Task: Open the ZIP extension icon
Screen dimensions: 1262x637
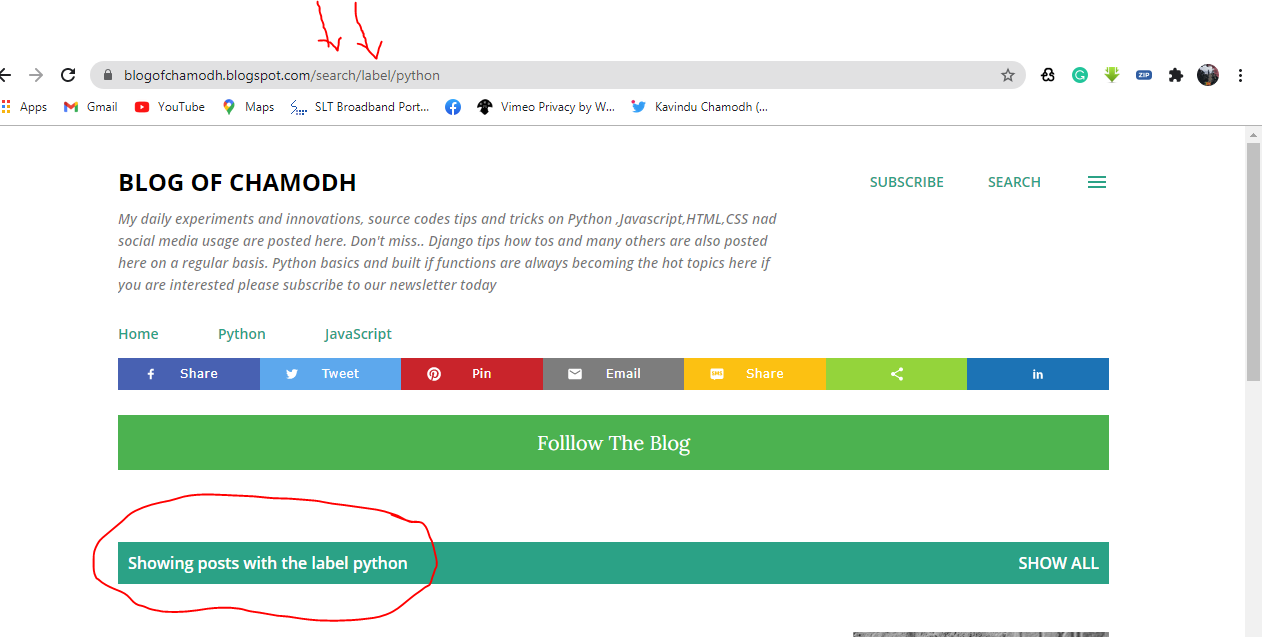Action: coord(1144,75)
